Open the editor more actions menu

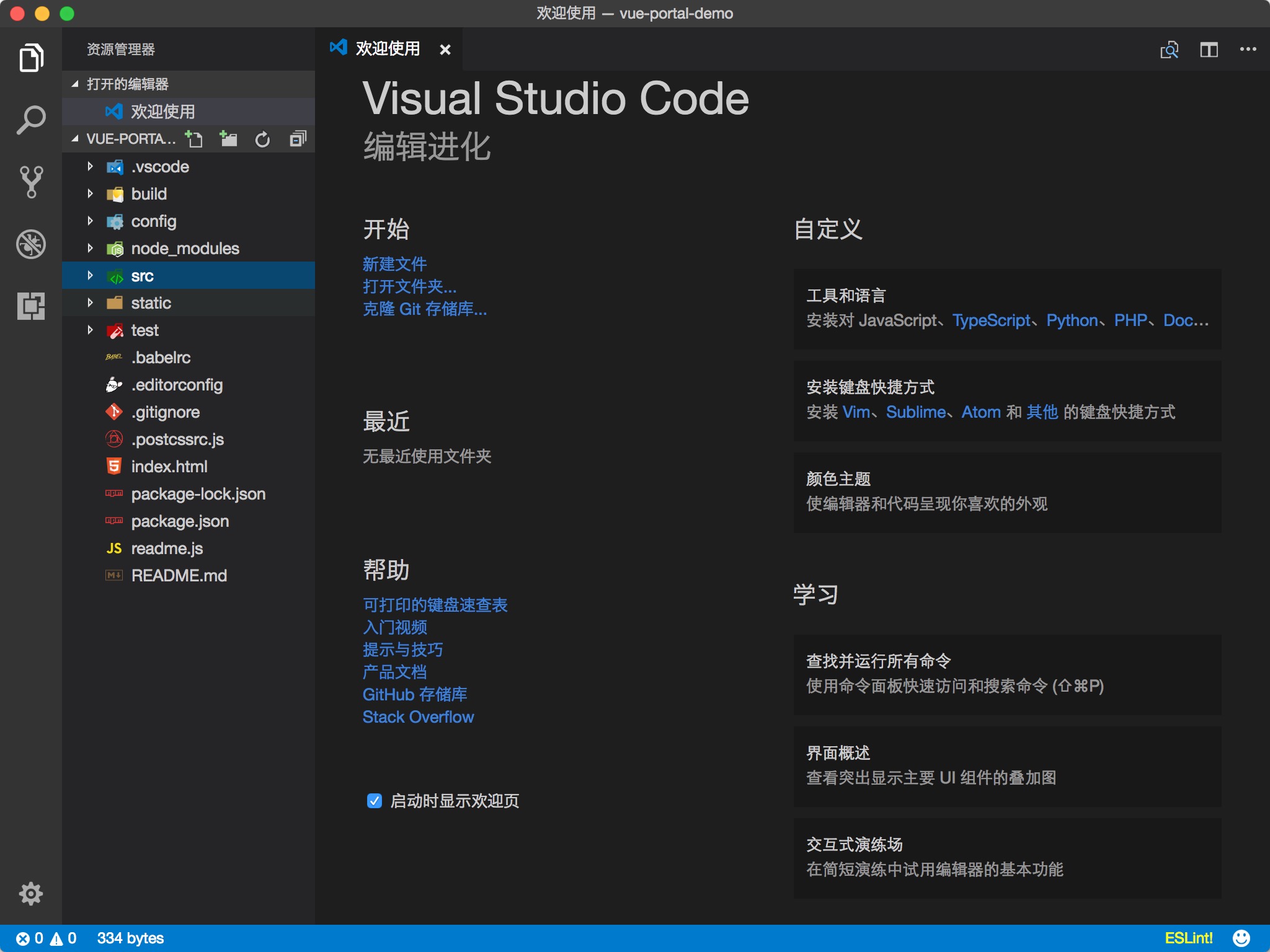click(1246, 50)
